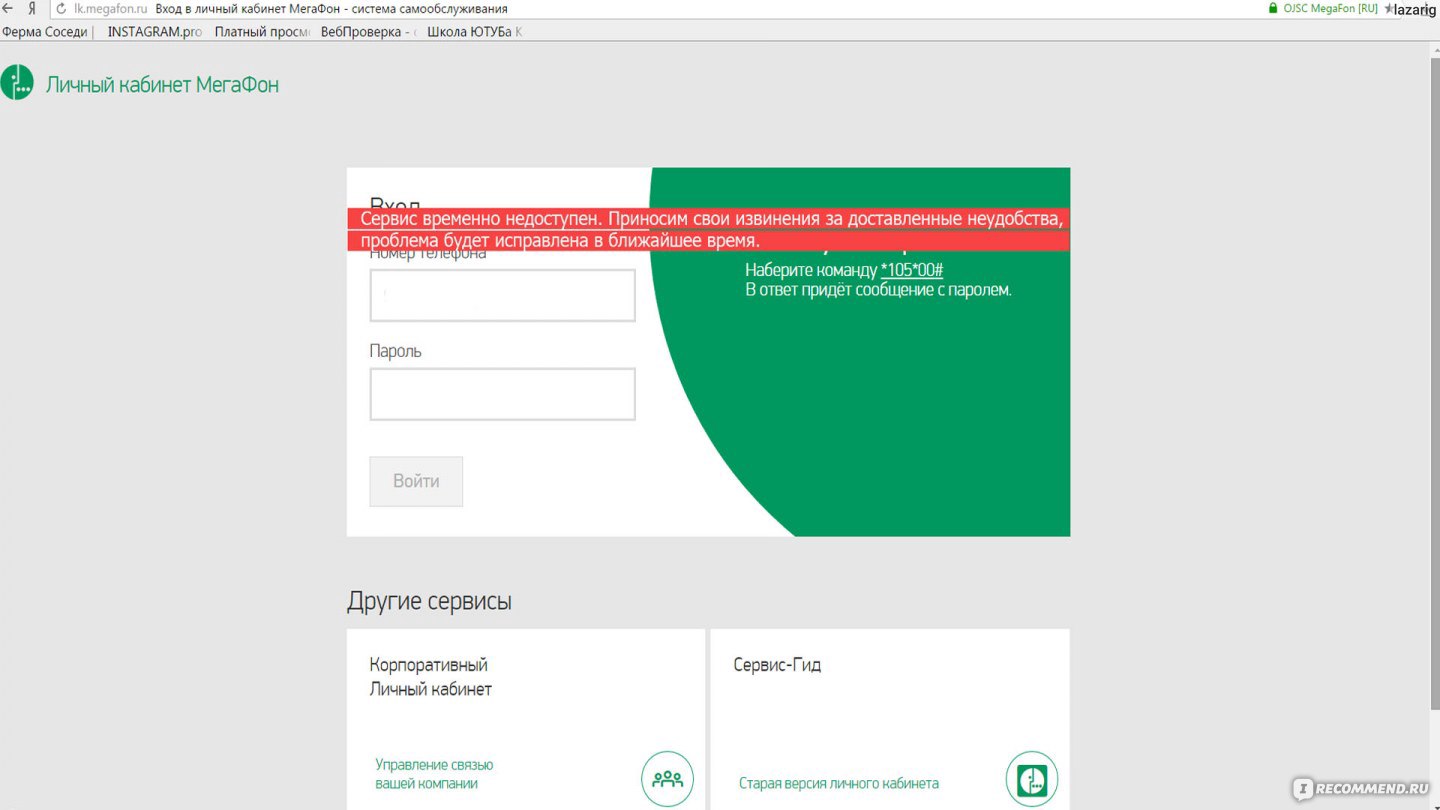Open the ВебПроверка bookmark
Screen dimensions: 1440x810
(367, 32)
